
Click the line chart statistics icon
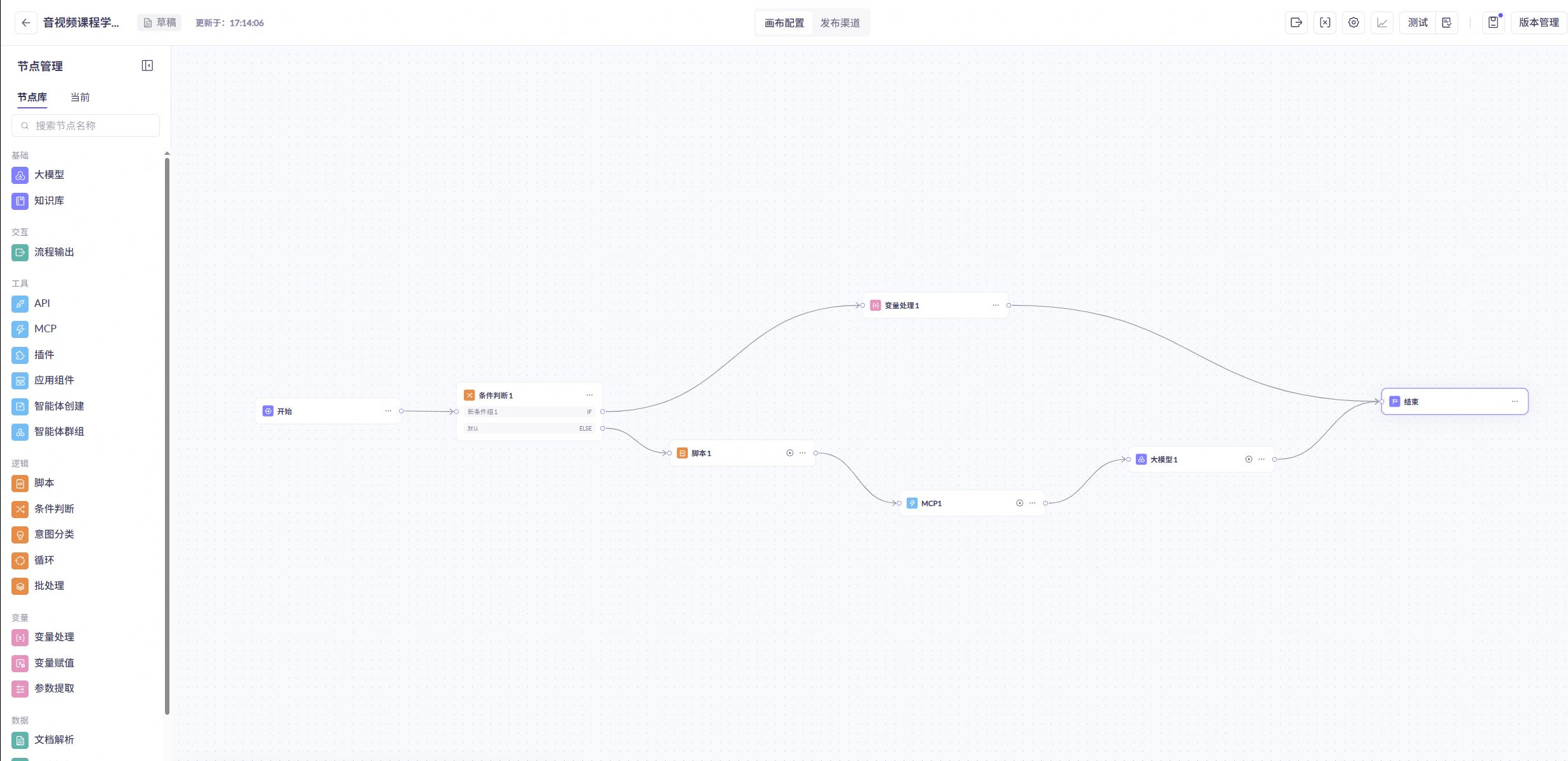pos(1382,23)
